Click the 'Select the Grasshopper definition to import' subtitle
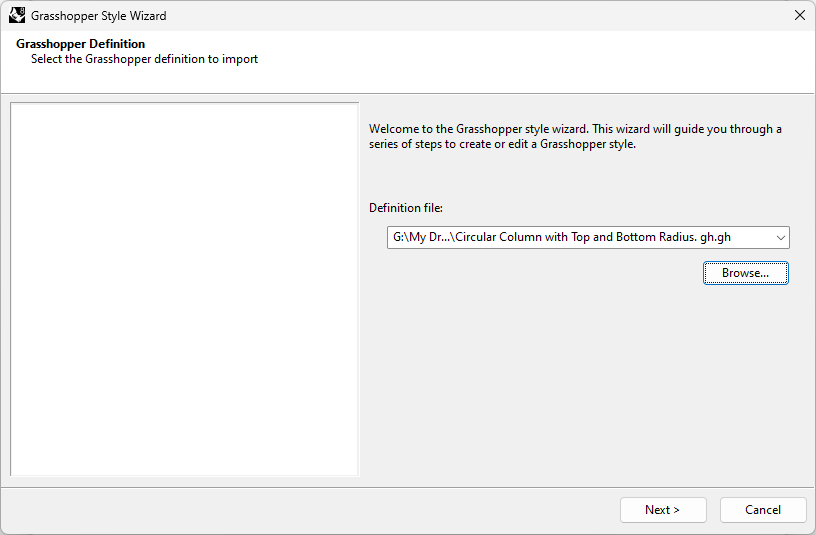Viewport: 816px width, 535px height. tap(144, 59)
